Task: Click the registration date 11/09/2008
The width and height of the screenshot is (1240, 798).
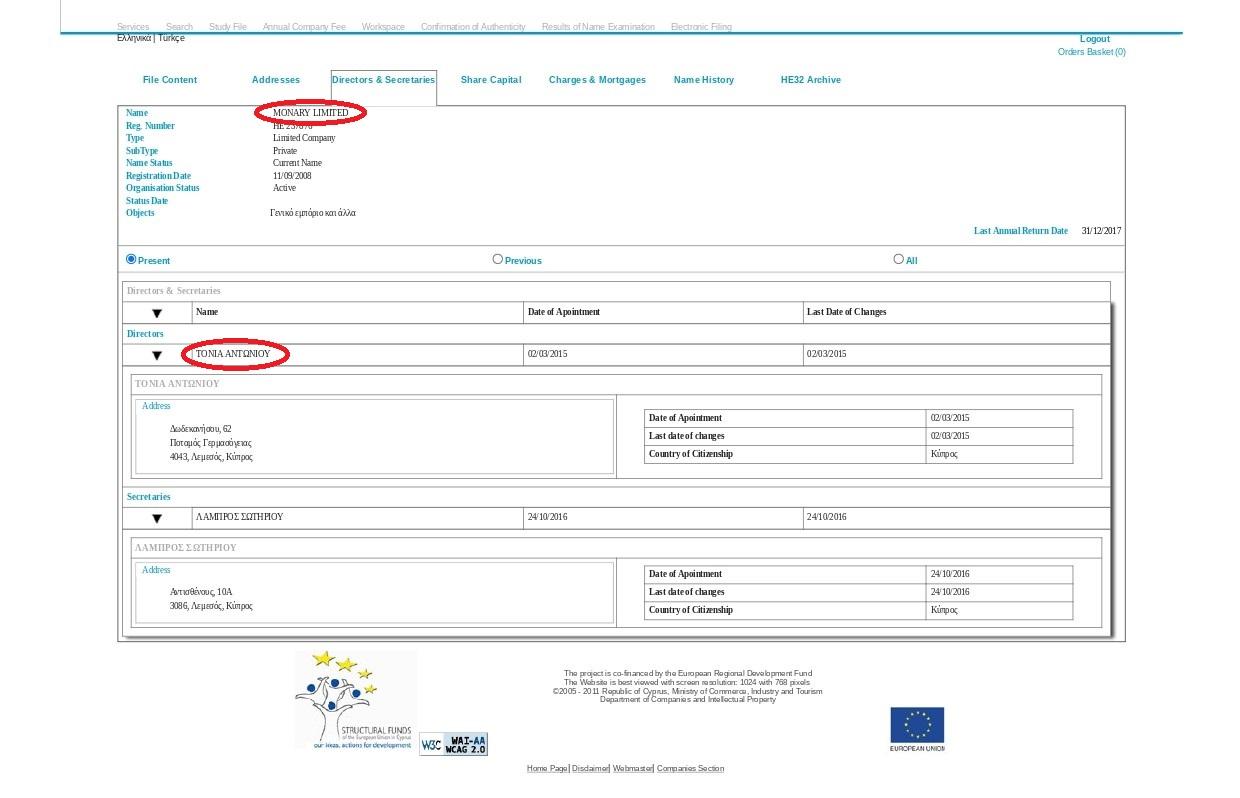Action: point(292,176)
